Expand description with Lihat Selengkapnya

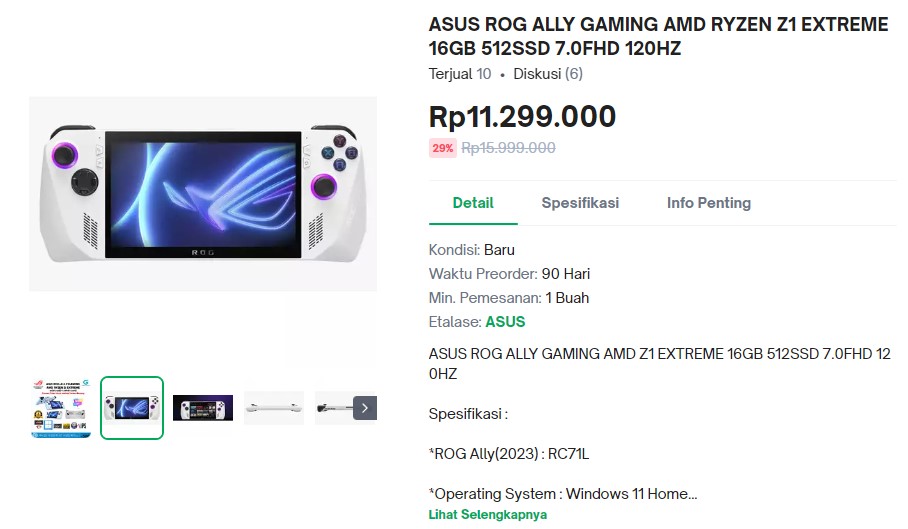click(488, 515)
